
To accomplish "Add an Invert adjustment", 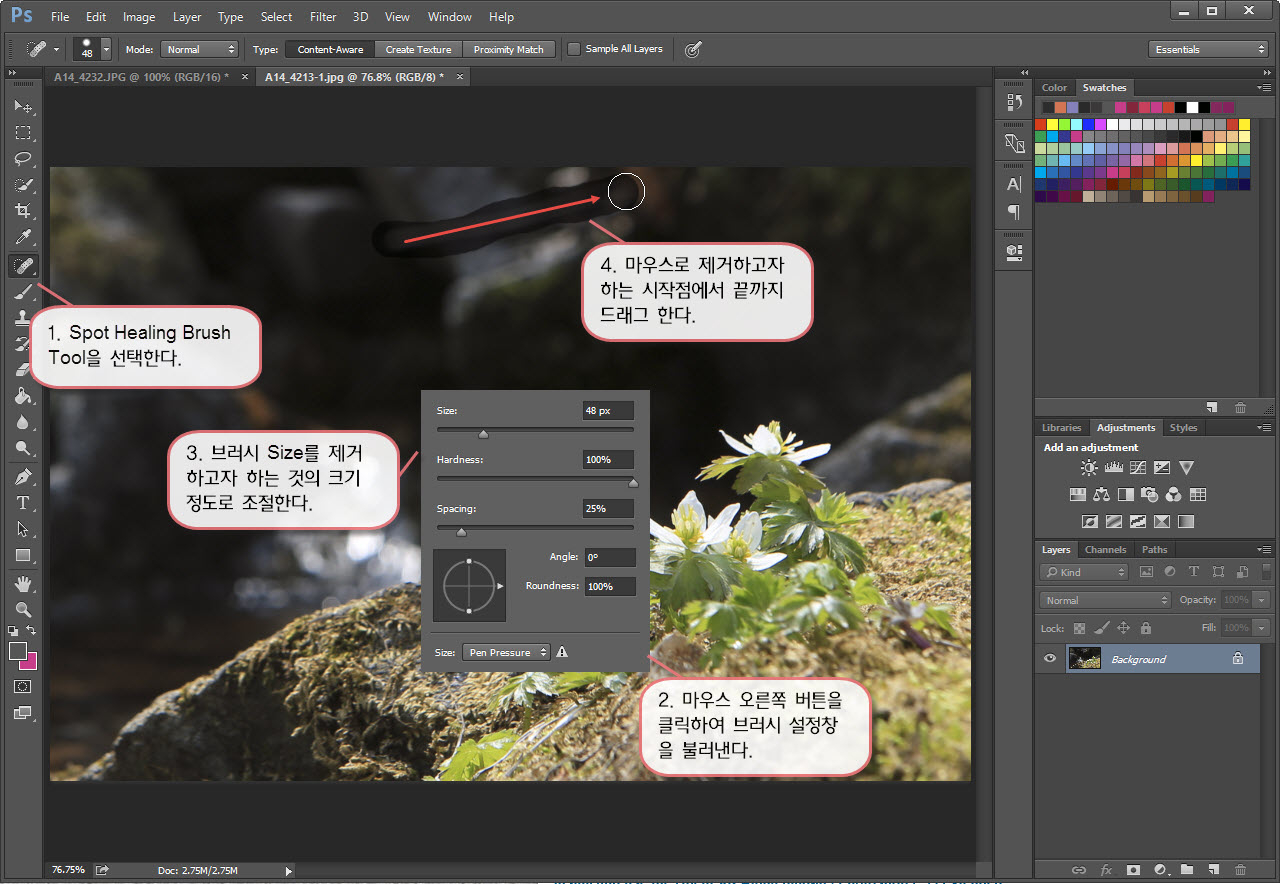I will point(1090,521).
